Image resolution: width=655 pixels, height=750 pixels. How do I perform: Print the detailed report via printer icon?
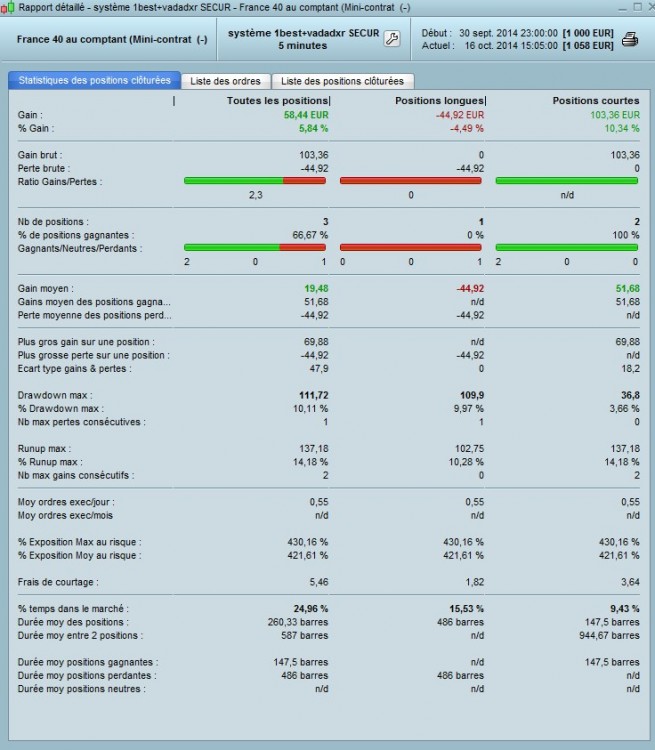coord(630,39)
